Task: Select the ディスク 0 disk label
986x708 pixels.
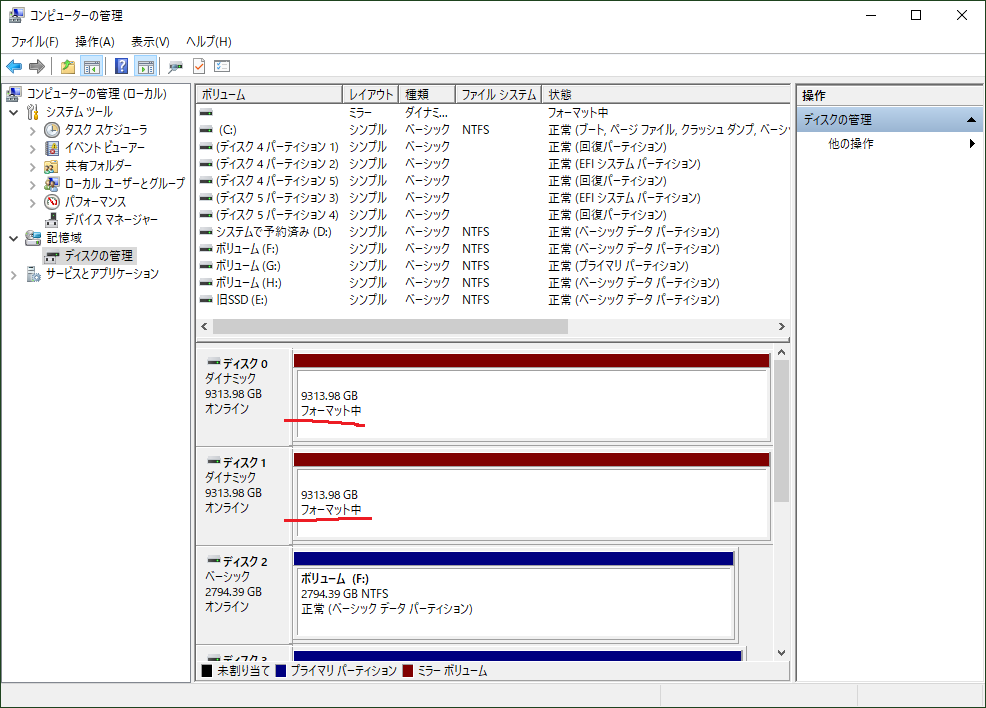Action: 243,397
